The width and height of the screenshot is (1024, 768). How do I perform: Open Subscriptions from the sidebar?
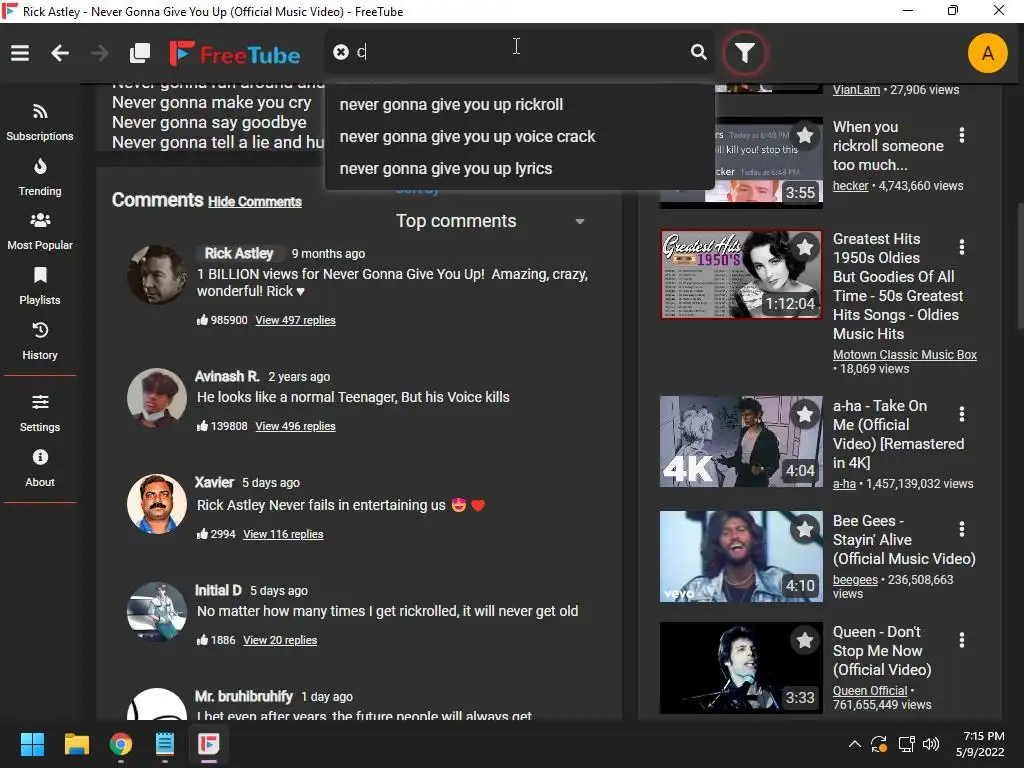click(x=40, y=122)
